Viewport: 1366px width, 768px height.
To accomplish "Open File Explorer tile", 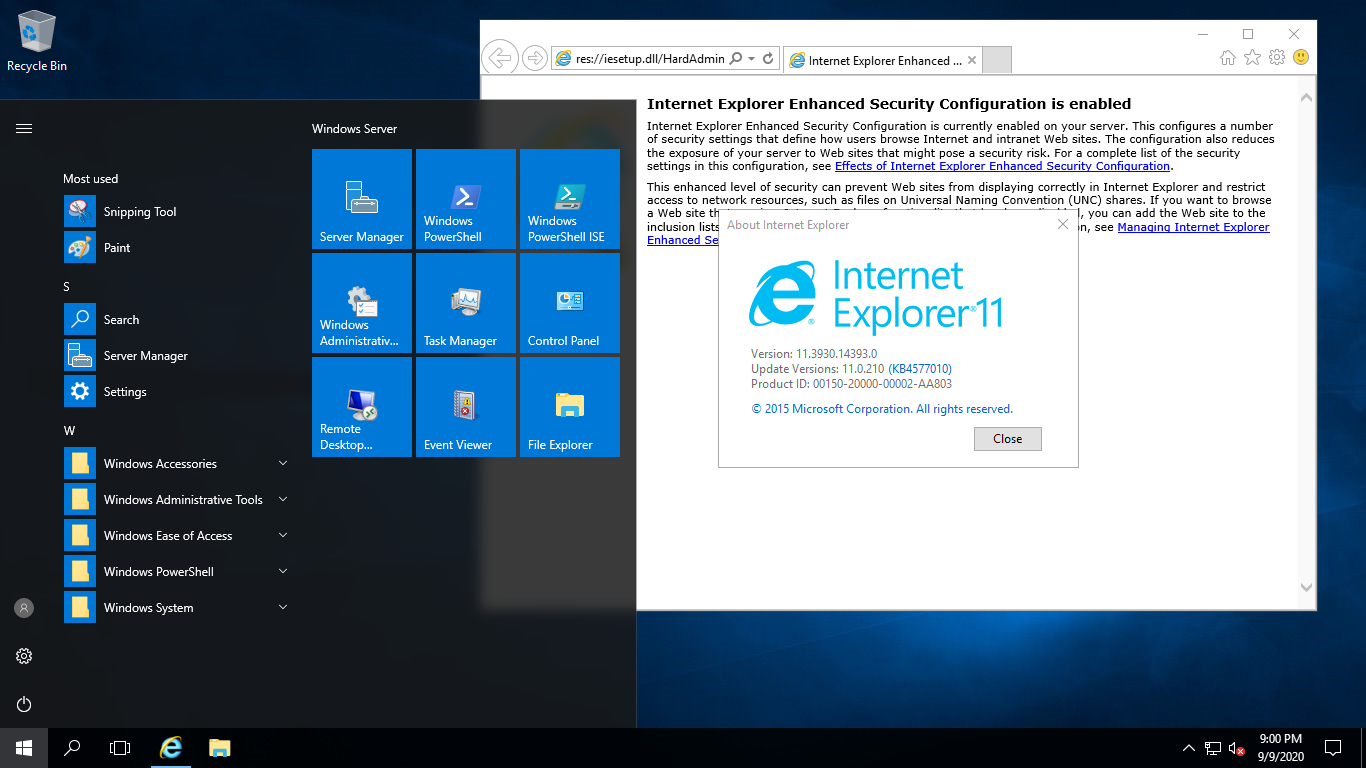I will 570,407.
